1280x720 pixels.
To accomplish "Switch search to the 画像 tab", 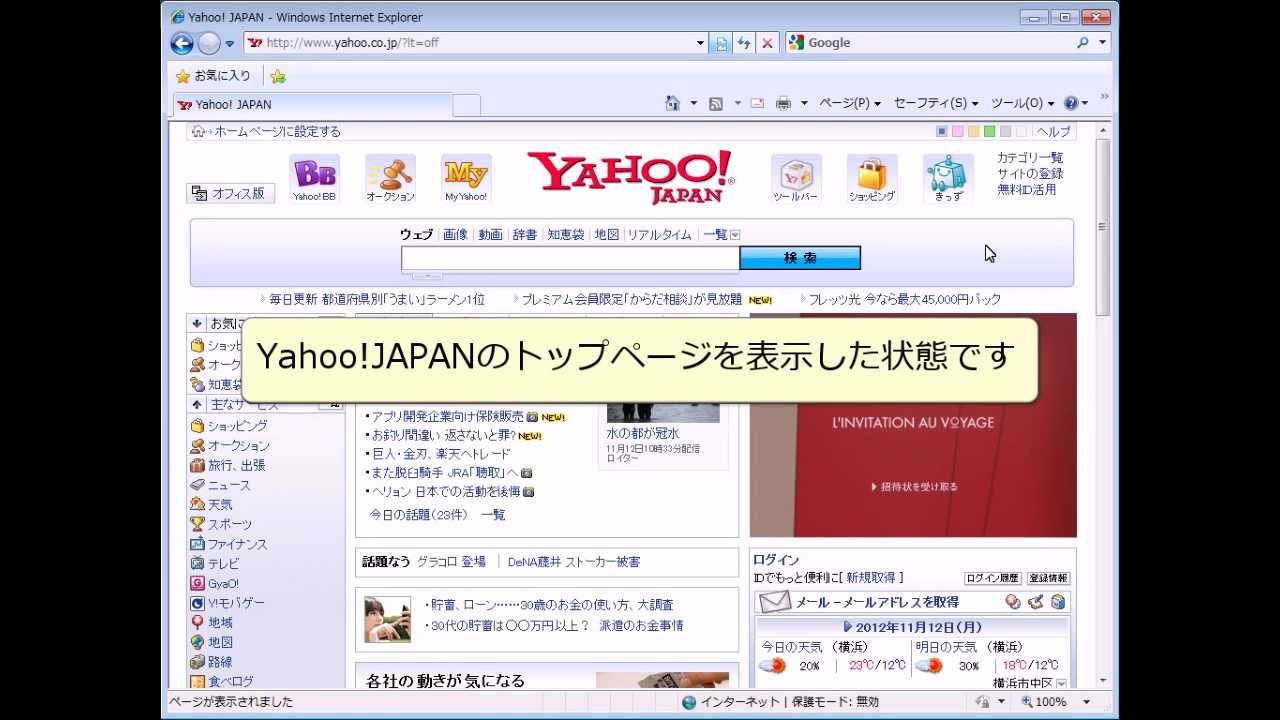I will click(x=455, y=235).
